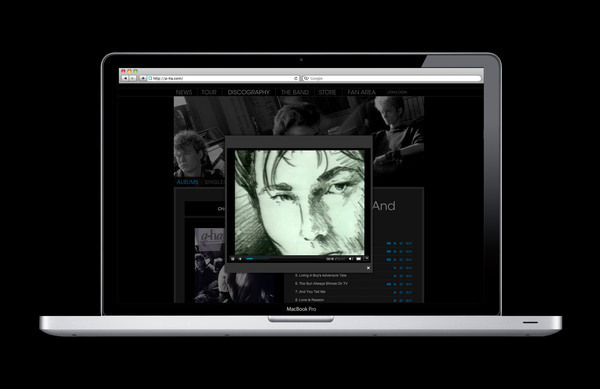The image size is (600, 389).
Task: Click the rewind button in the video player
Action: tap(240, 259)
